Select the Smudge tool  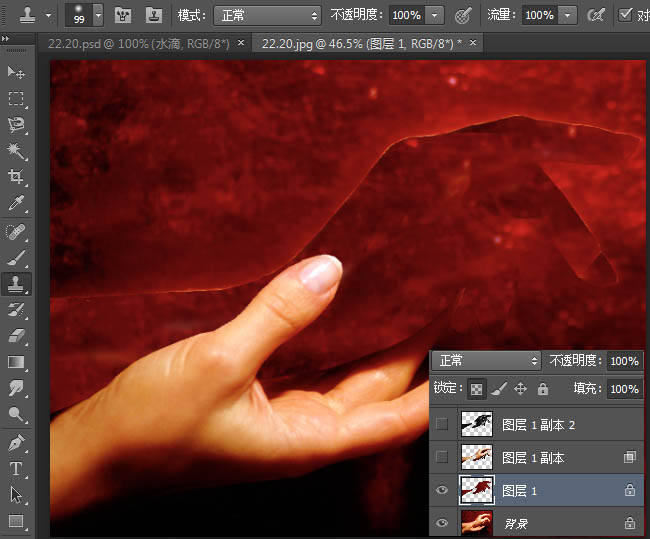click(x=16, y=388)
